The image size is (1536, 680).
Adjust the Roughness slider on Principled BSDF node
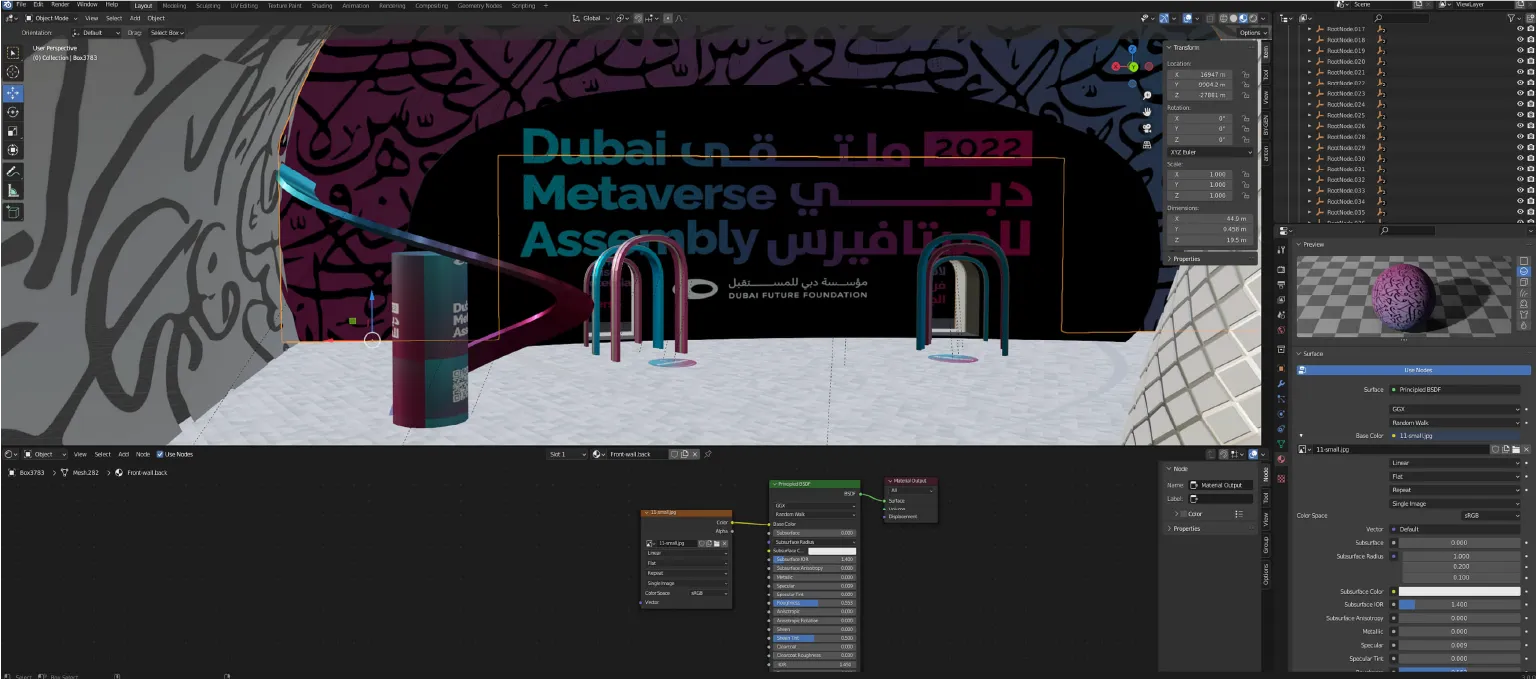pyautogui.click(x=815, y=603)
